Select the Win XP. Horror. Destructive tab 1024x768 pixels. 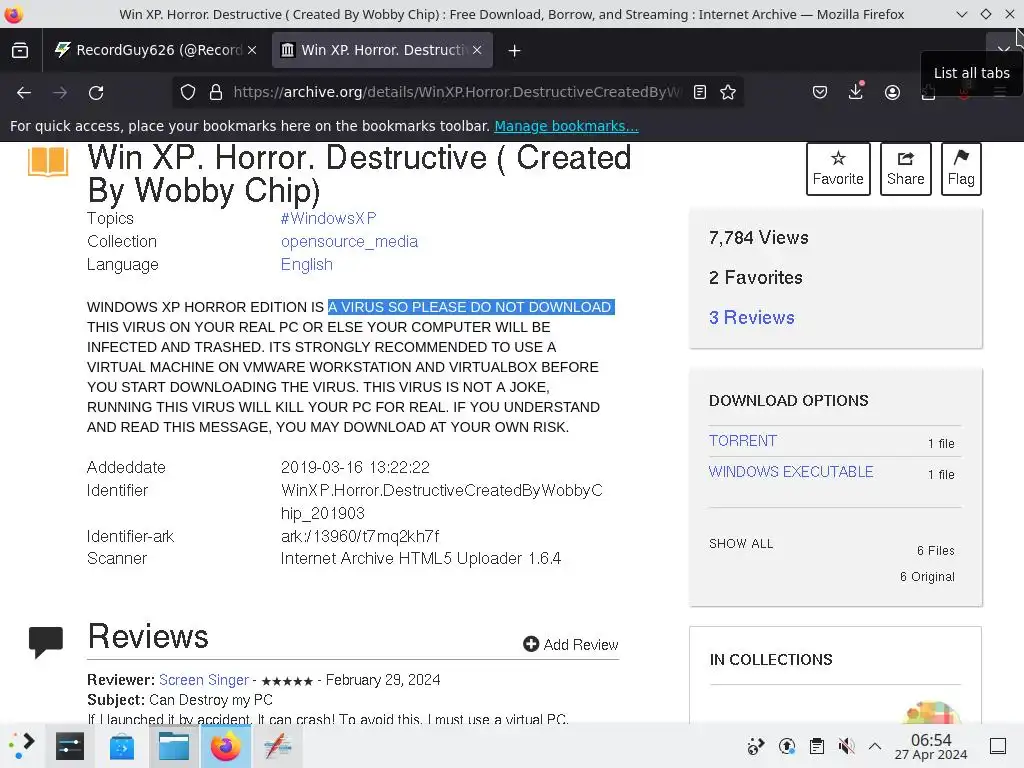point(381,50)
